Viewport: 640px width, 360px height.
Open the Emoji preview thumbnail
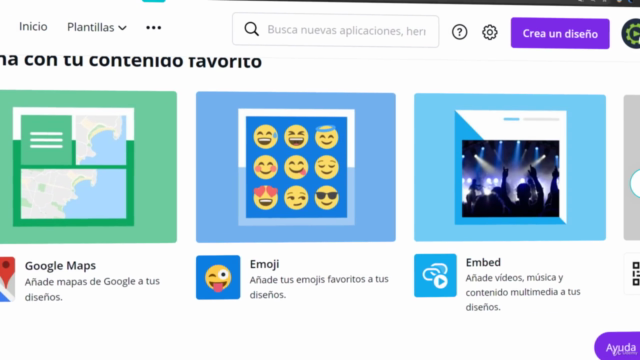[296, 167]
